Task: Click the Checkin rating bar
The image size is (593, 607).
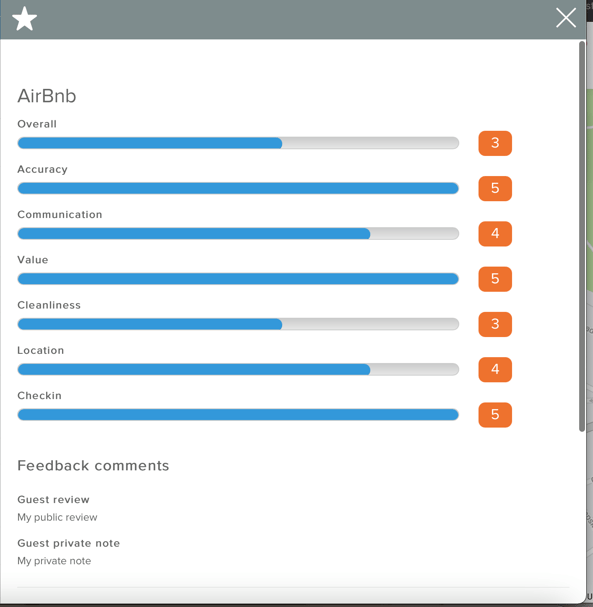Action: click(x=238, y=415)
